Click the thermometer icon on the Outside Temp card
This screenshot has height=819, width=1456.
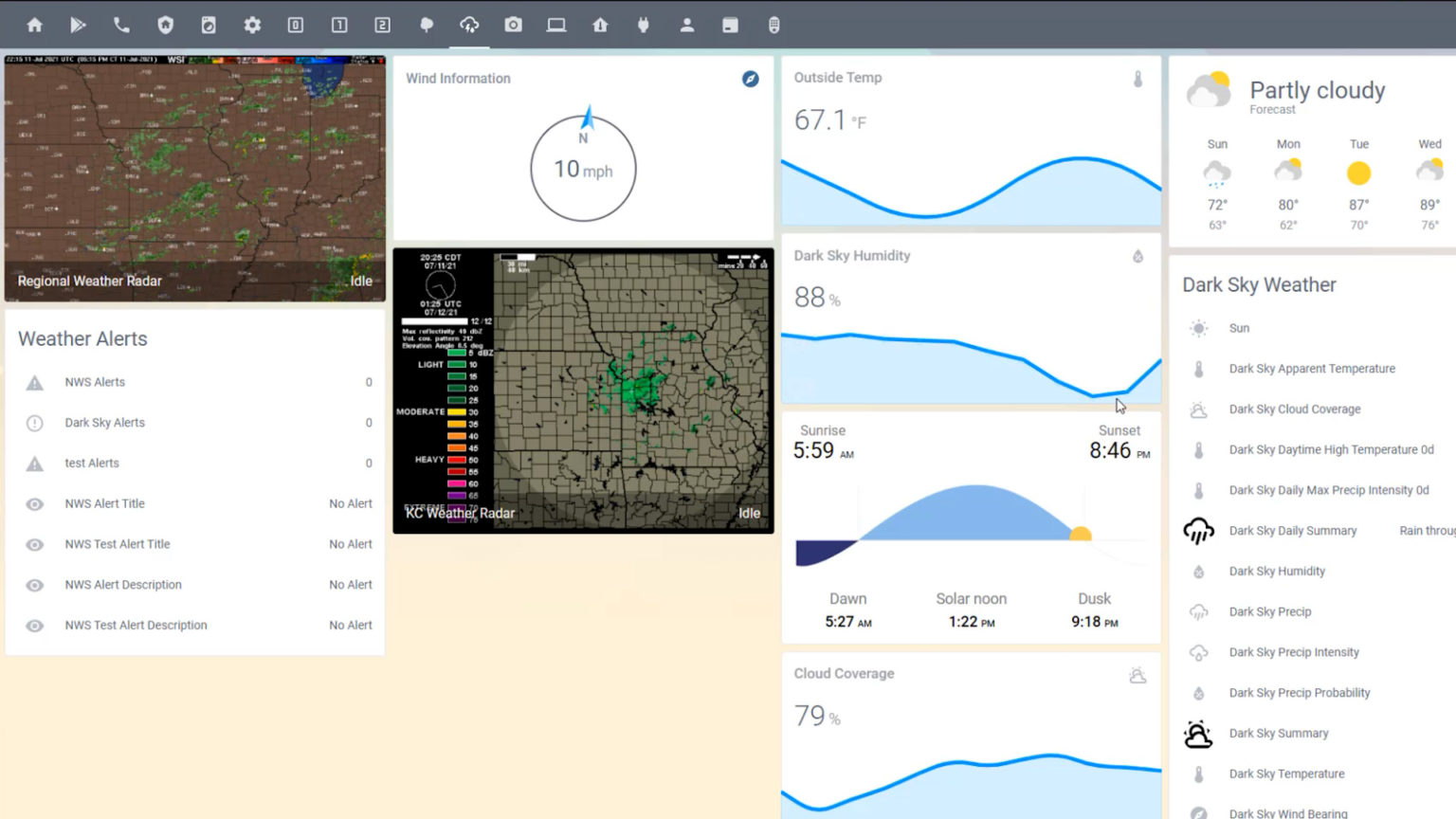point(1137,81)
